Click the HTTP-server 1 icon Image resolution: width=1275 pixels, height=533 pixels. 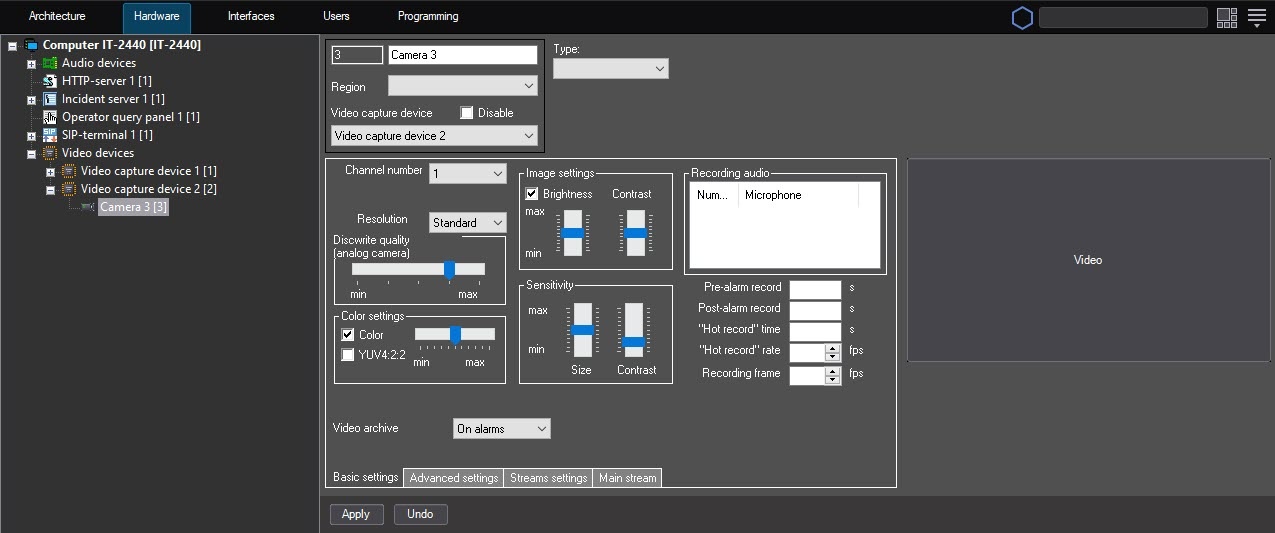coord(50,81)
